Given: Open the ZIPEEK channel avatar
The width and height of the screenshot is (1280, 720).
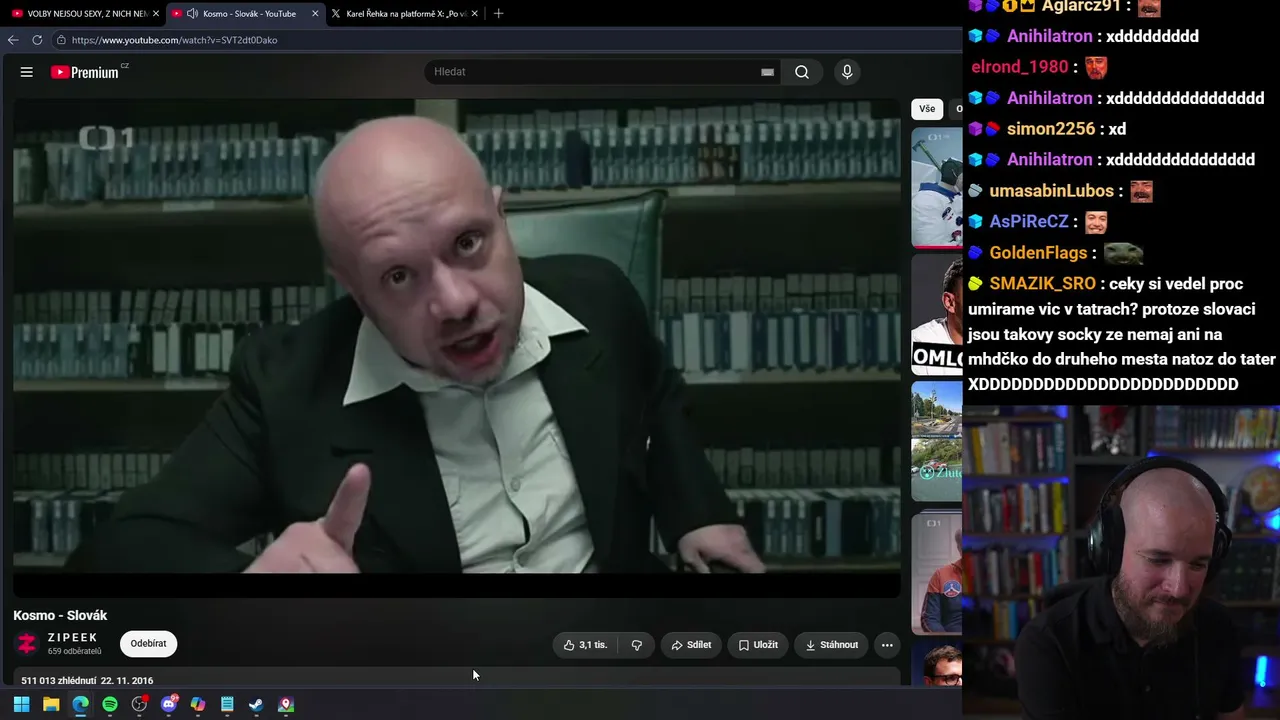Looking at the screenshot, I should (x=28, y=643).
